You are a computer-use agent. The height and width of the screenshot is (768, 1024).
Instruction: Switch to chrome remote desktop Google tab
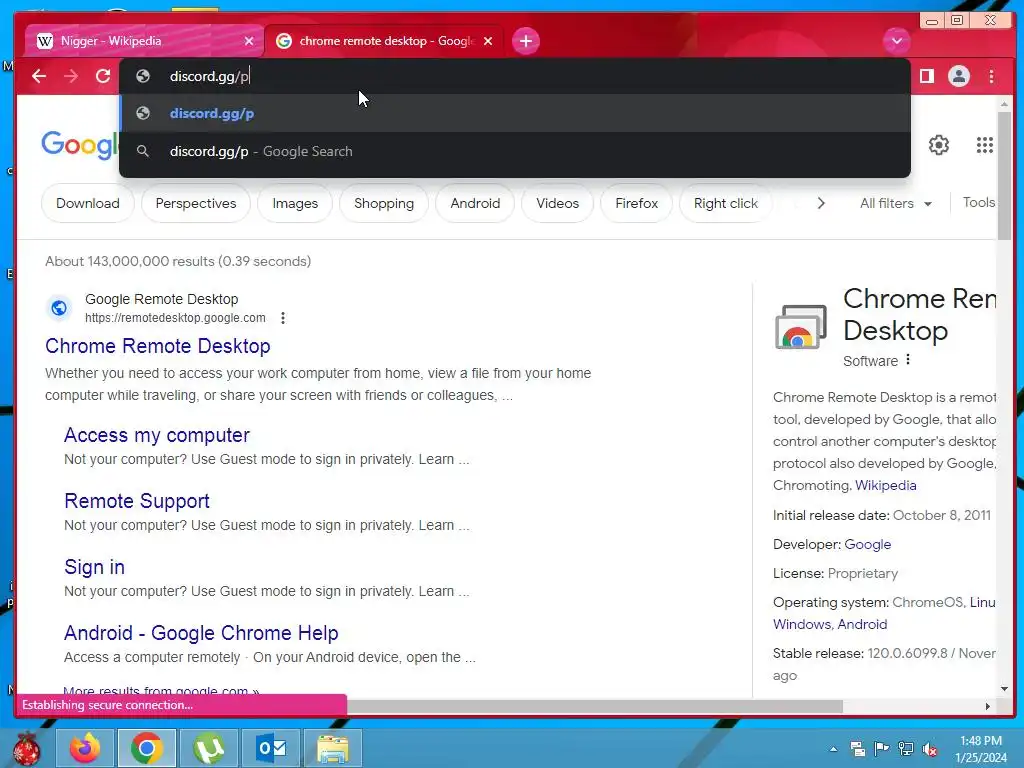pyautogui.click(x=385, y=41)
